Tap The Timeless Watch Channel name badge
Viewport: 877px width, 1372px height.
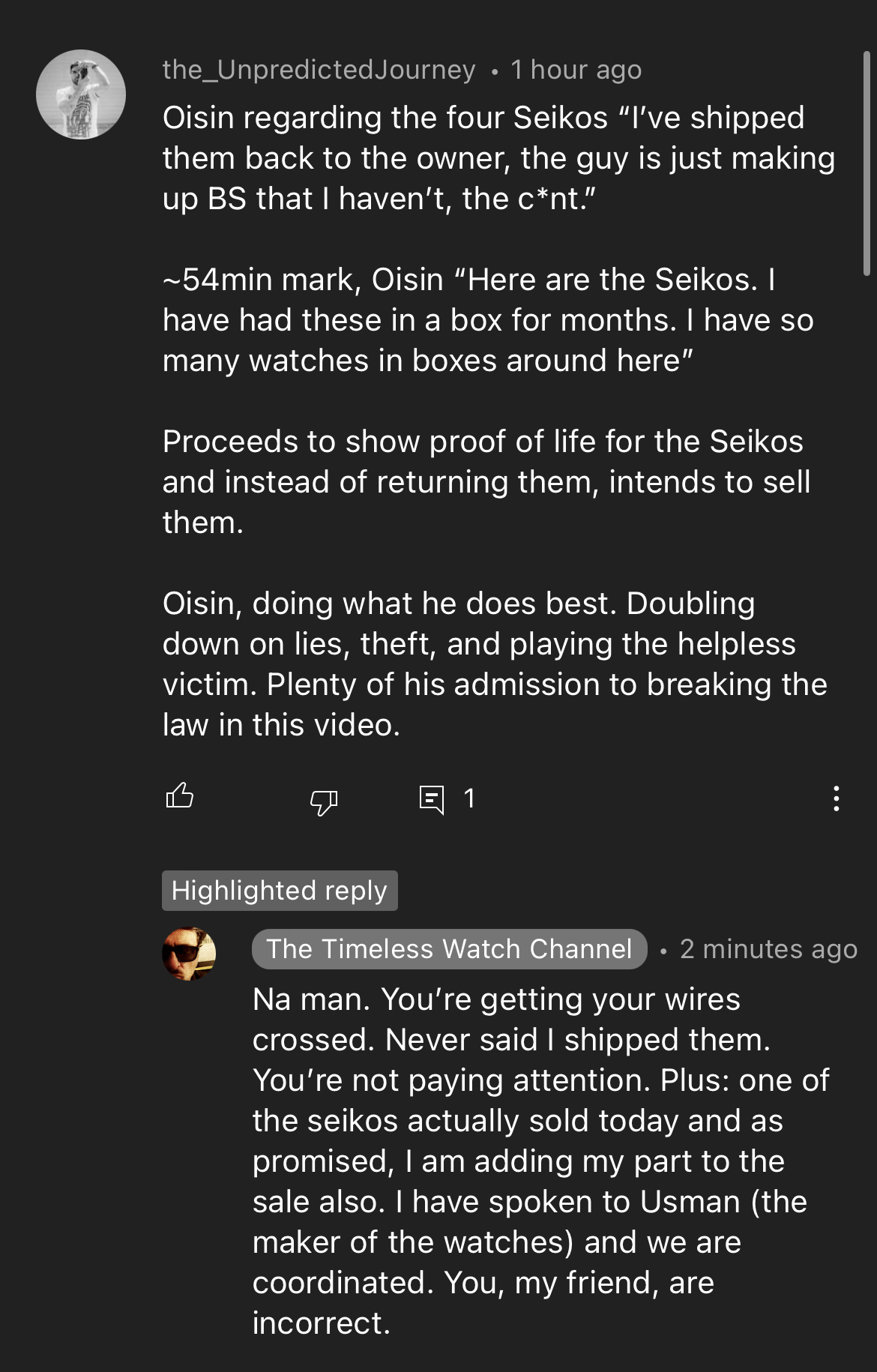[449, 949]
